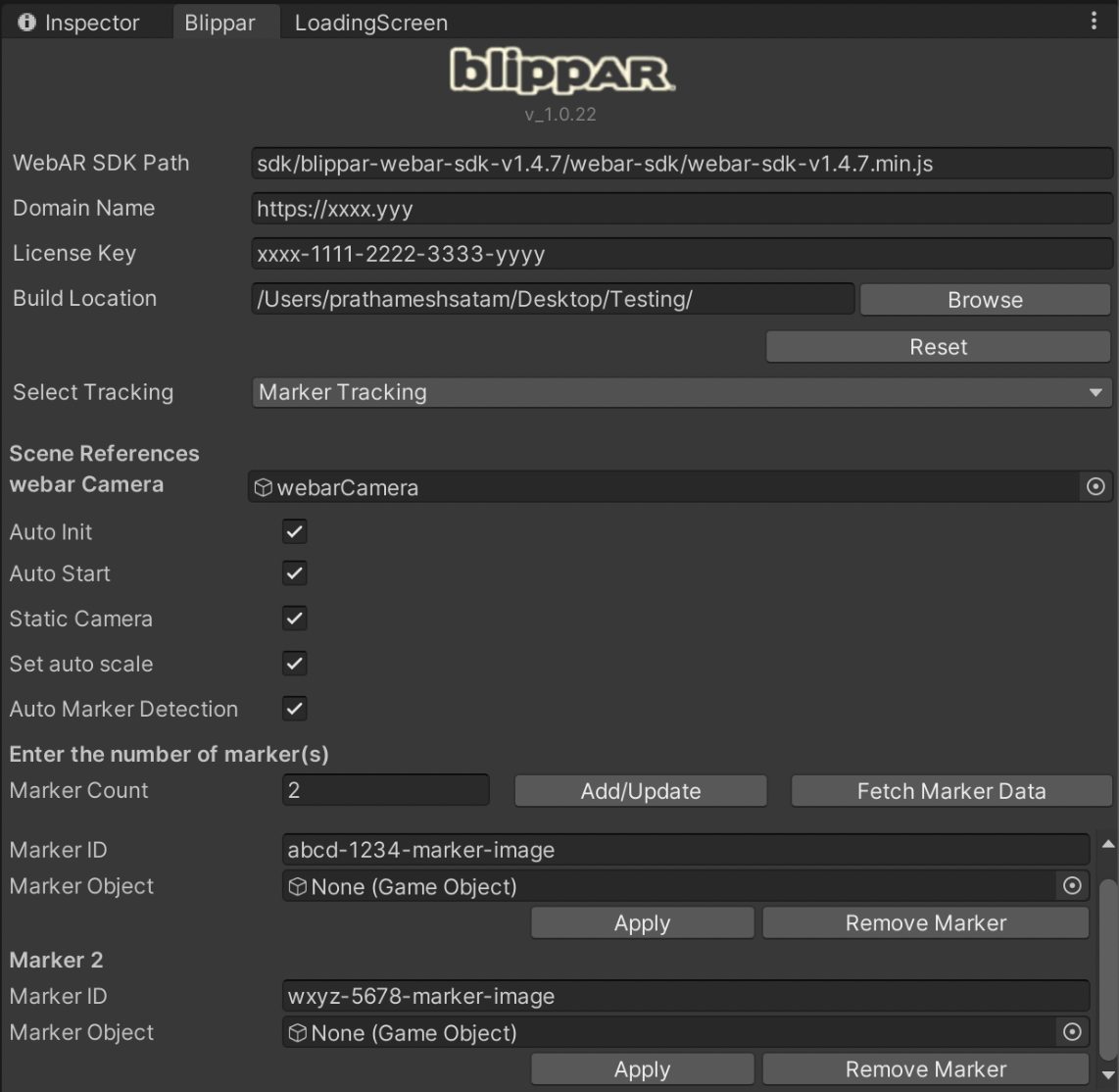Disable the Set auto scale checkbox
1119x1092 pixels.
tap(294, 664)
